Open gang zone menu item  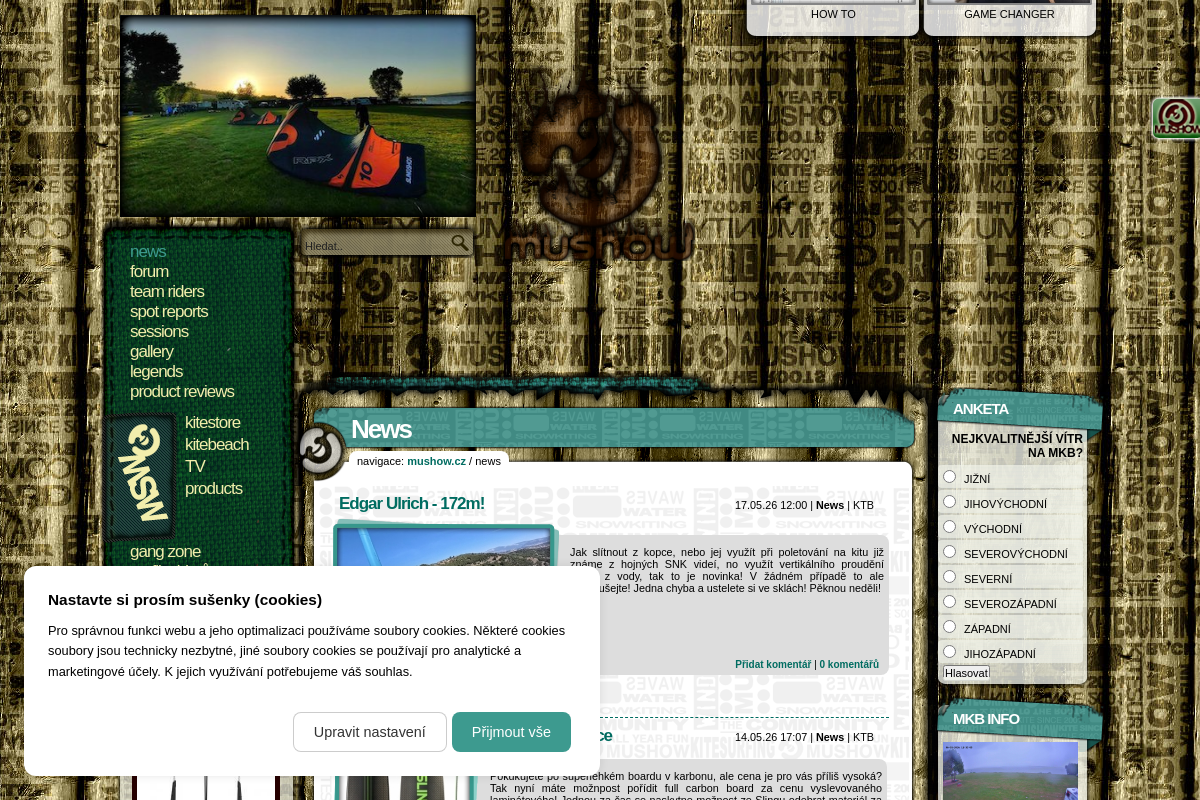coord(165,552)
